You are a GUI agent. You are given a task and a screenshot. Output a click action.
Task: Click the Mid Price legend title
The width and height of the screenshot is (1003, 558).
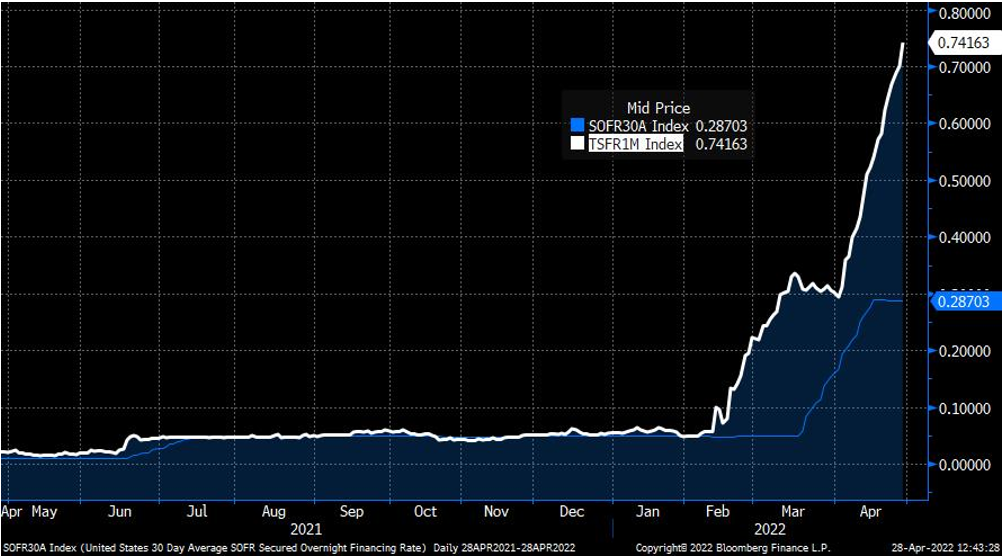[x=657, y=107]
